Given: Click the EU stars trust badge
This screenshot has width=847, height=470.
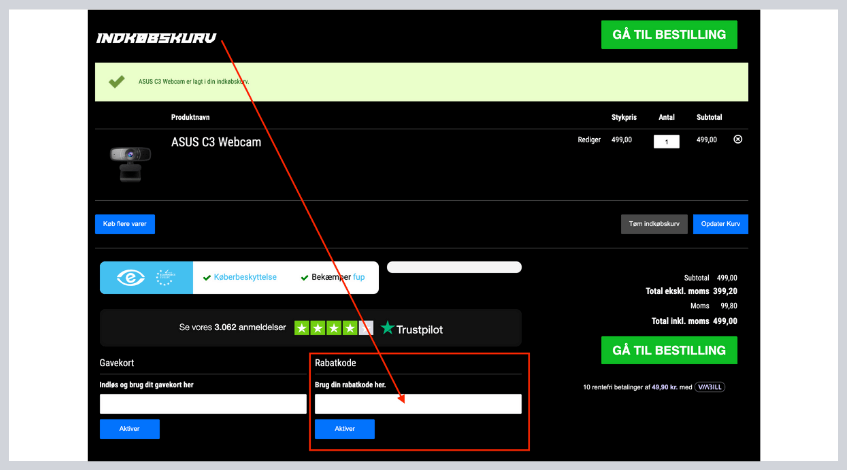Looking at the screenshot, I should (165, 277).
